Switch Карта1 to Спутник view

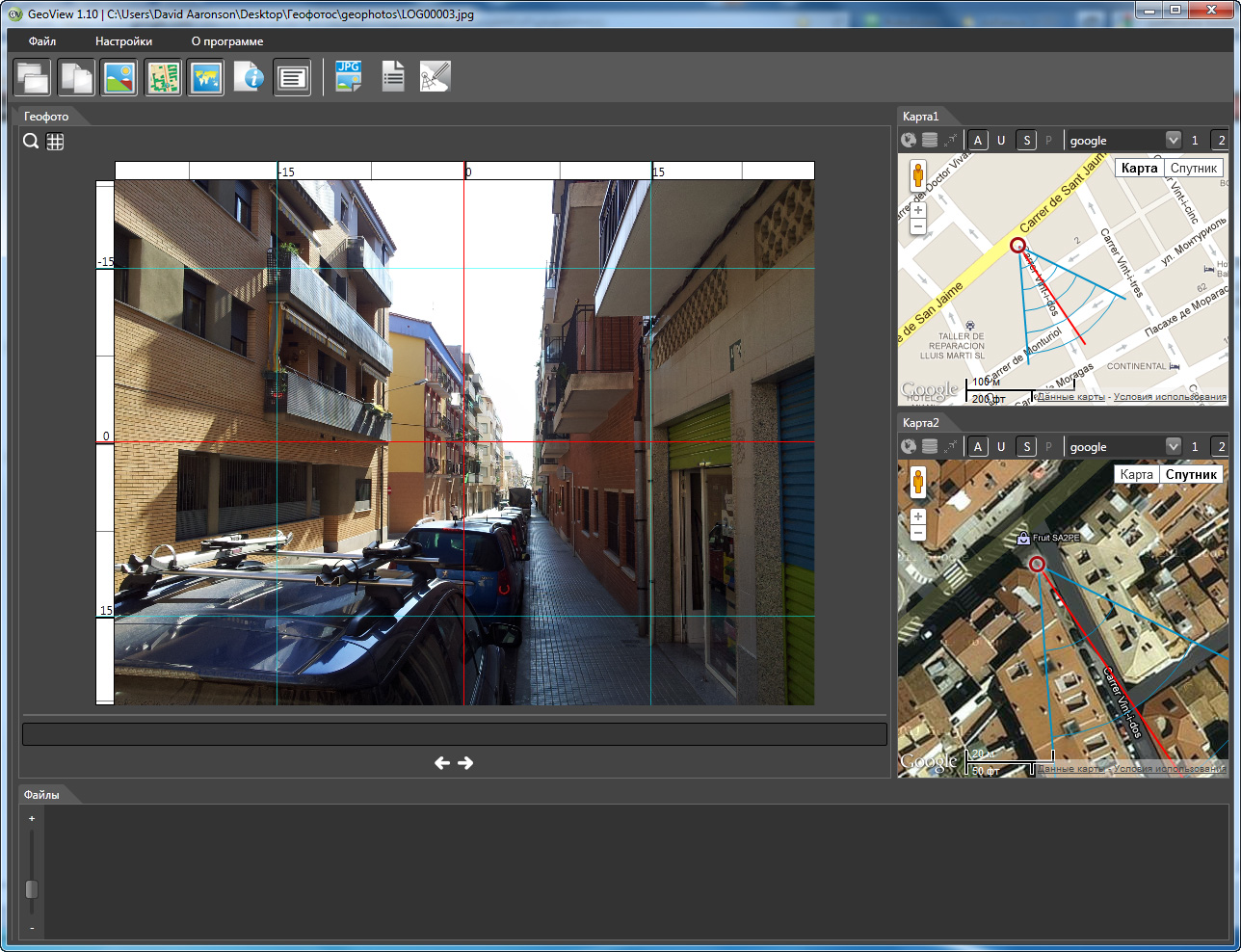pos(1194,168)
